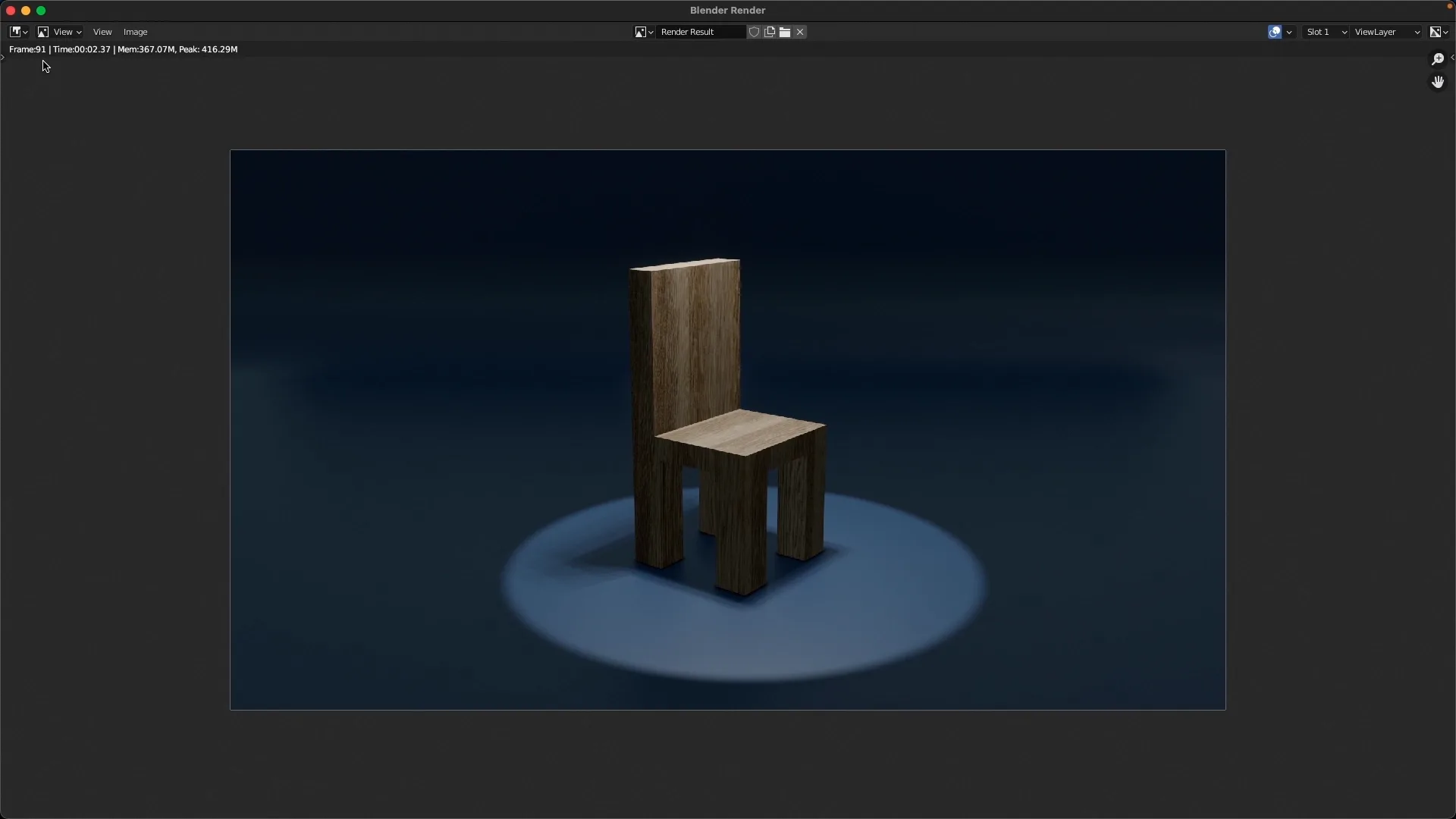The image size is (1456, 819).
Task: Open the editor type selector
Action: coord(18,32)
